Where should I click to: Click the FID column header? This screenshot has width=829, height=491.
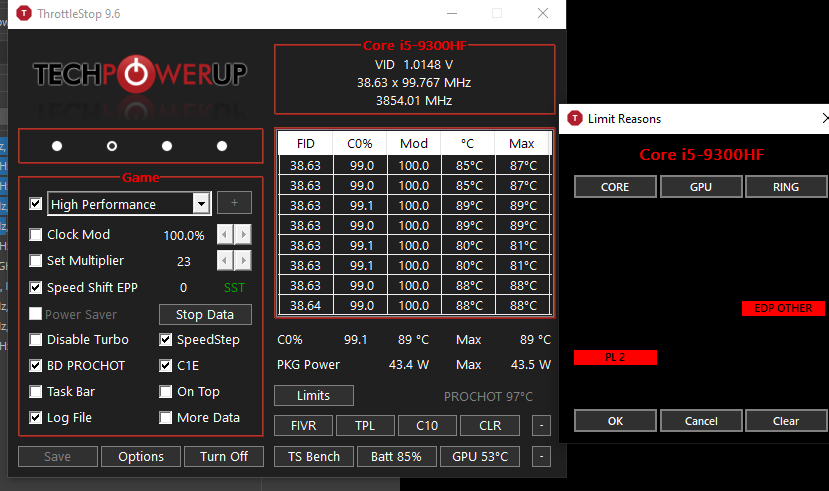pos(306,144)
